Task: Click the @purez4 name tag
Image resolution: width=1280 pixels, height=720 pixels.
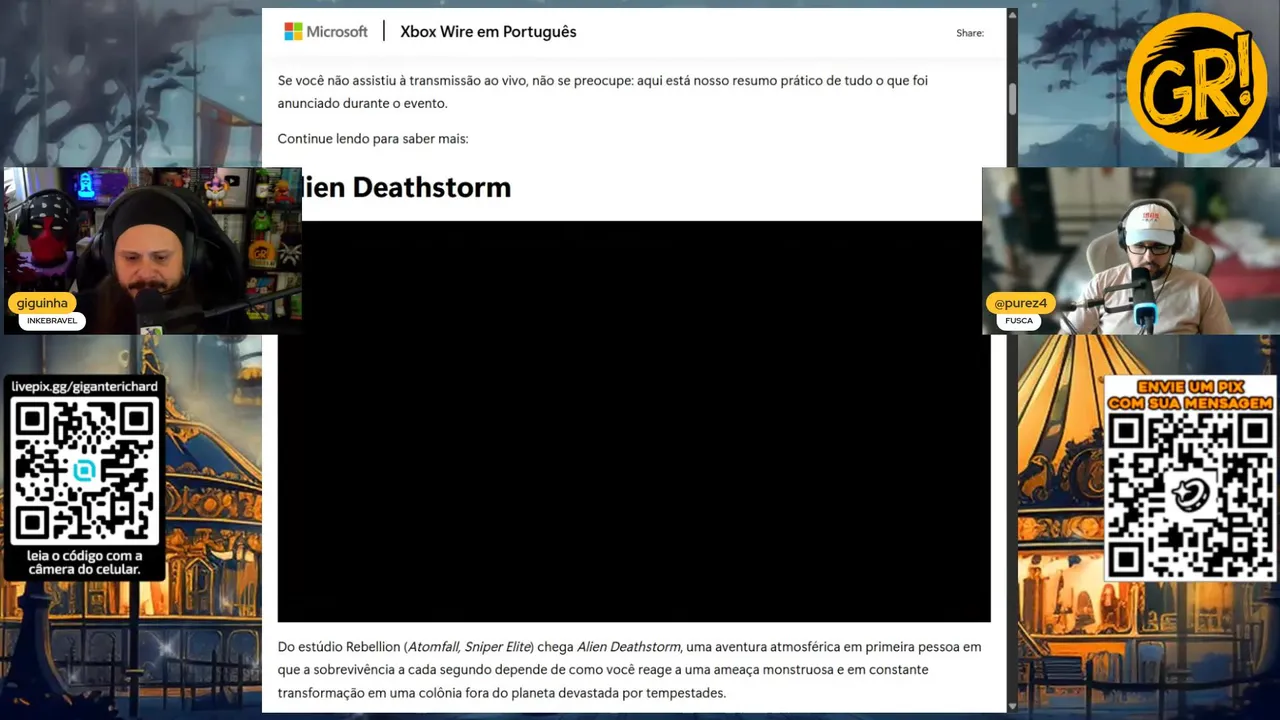Action: point(1020,303)
